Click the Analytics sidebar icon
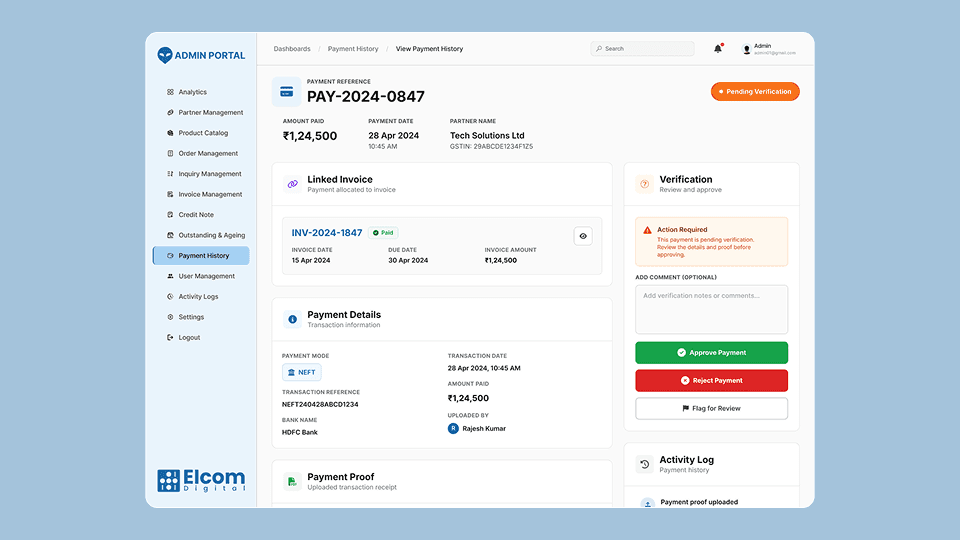 point(170,92)
